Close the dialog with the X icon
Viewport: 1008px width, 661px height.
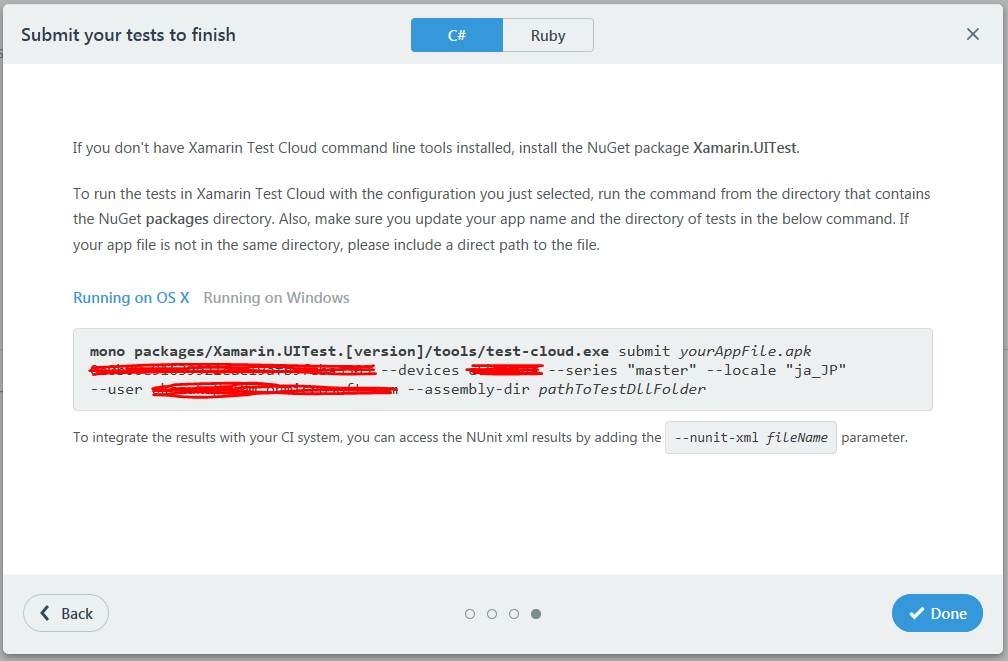[x=973, y=34]
